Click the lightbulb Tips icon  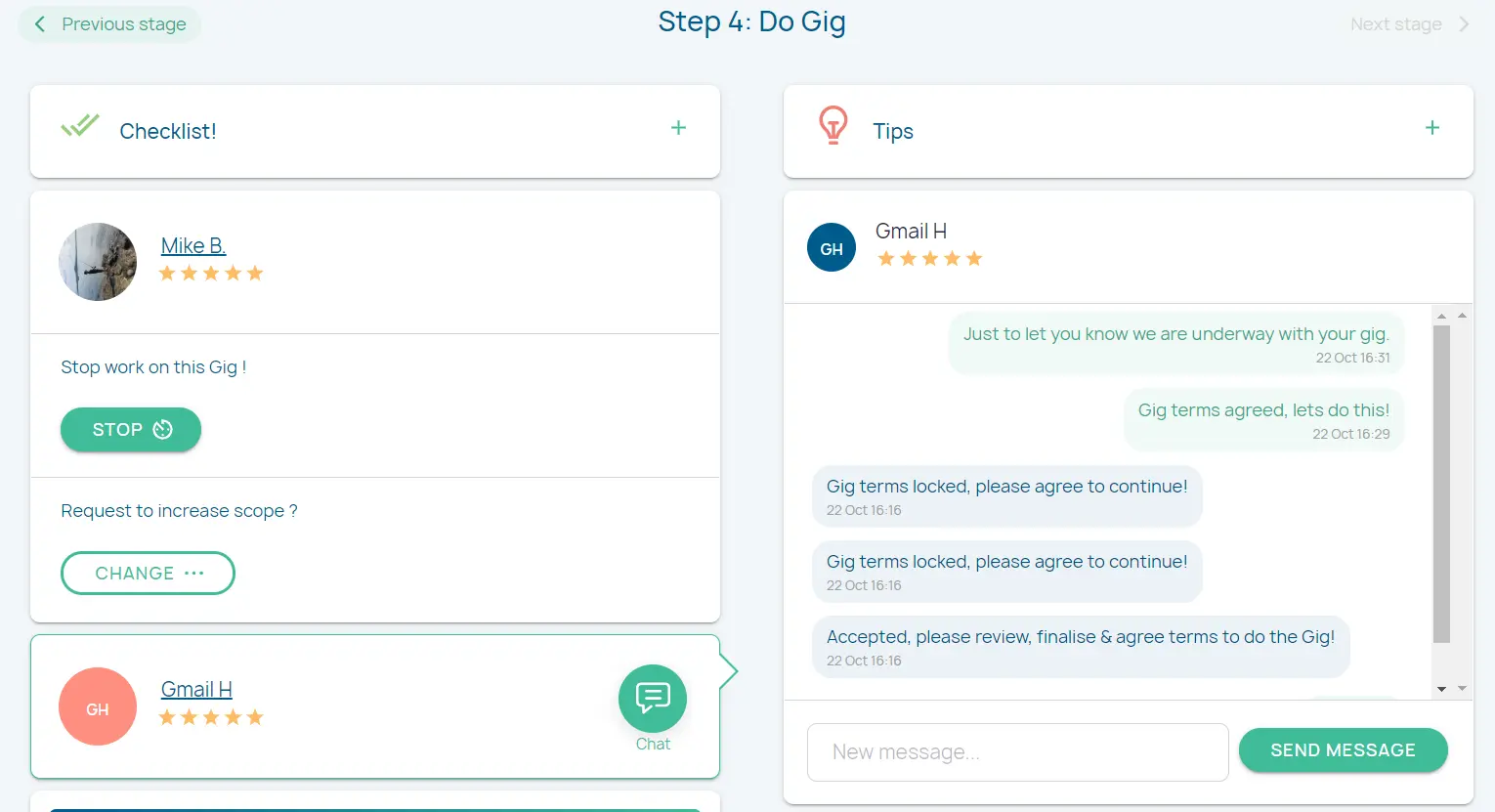coord(833,126)
